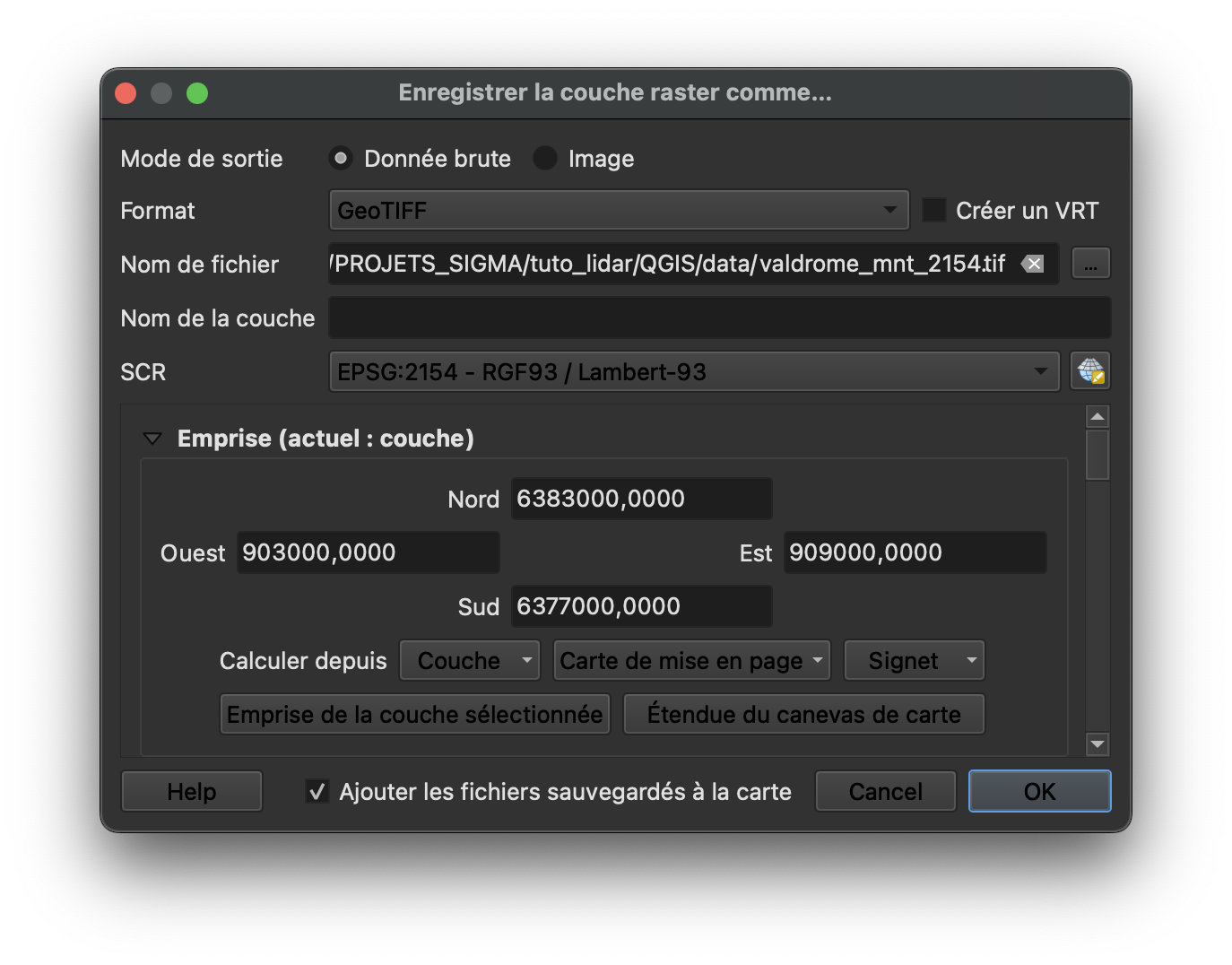Open the Couche dropdown in Calculer depuis
Viewport: 1232px width, 965px height.
click(470, 661)
